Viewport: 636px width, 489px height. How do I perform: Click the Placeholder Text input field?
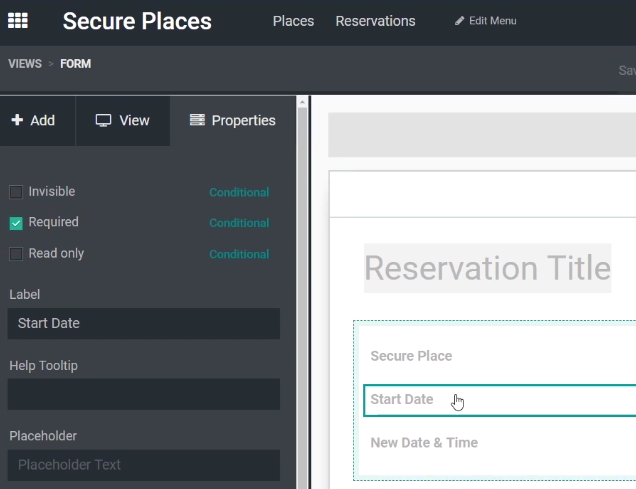[x=144, y=465]
